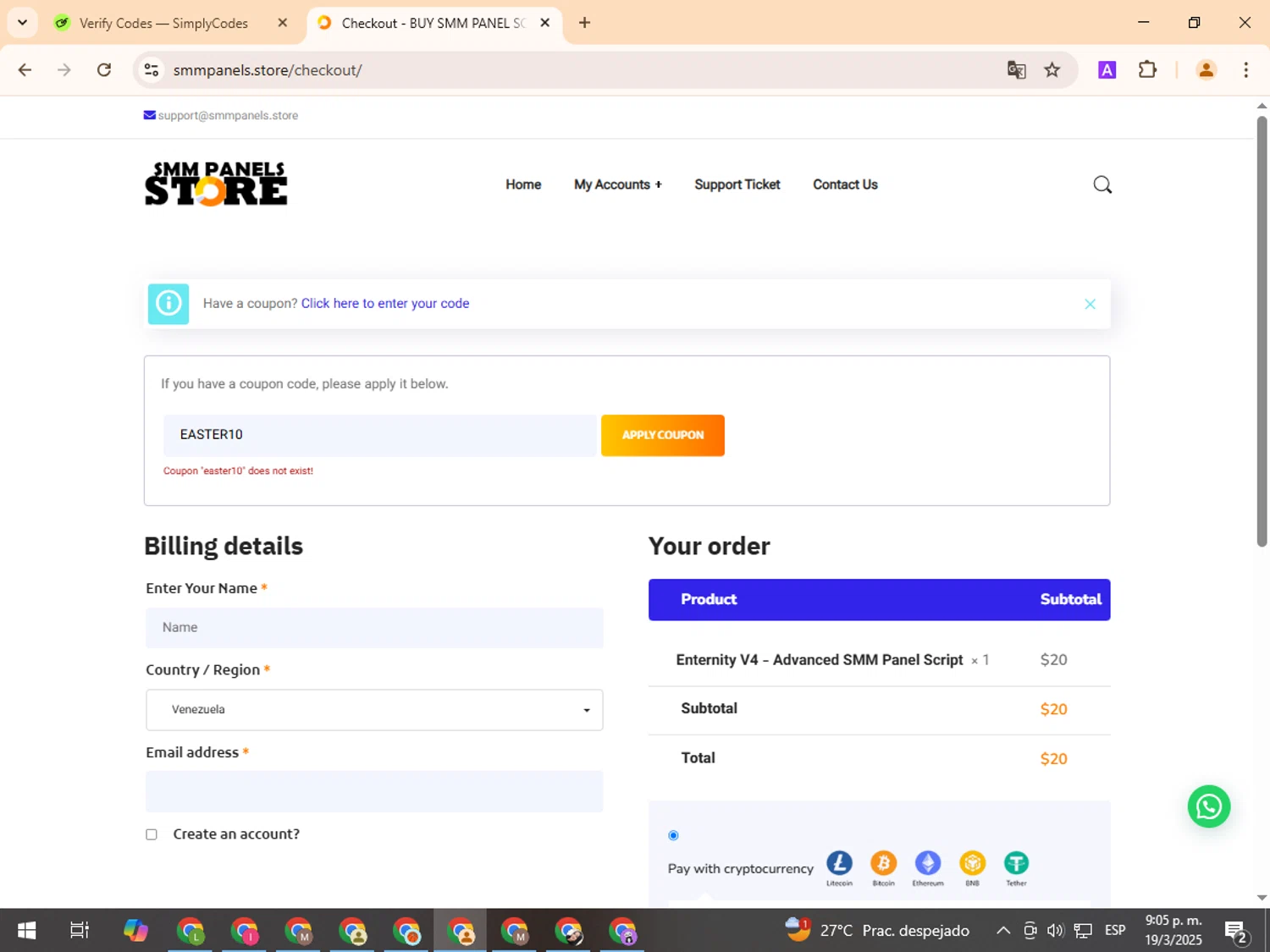
Task: Click the Email address input field
Action: point(374,791)
